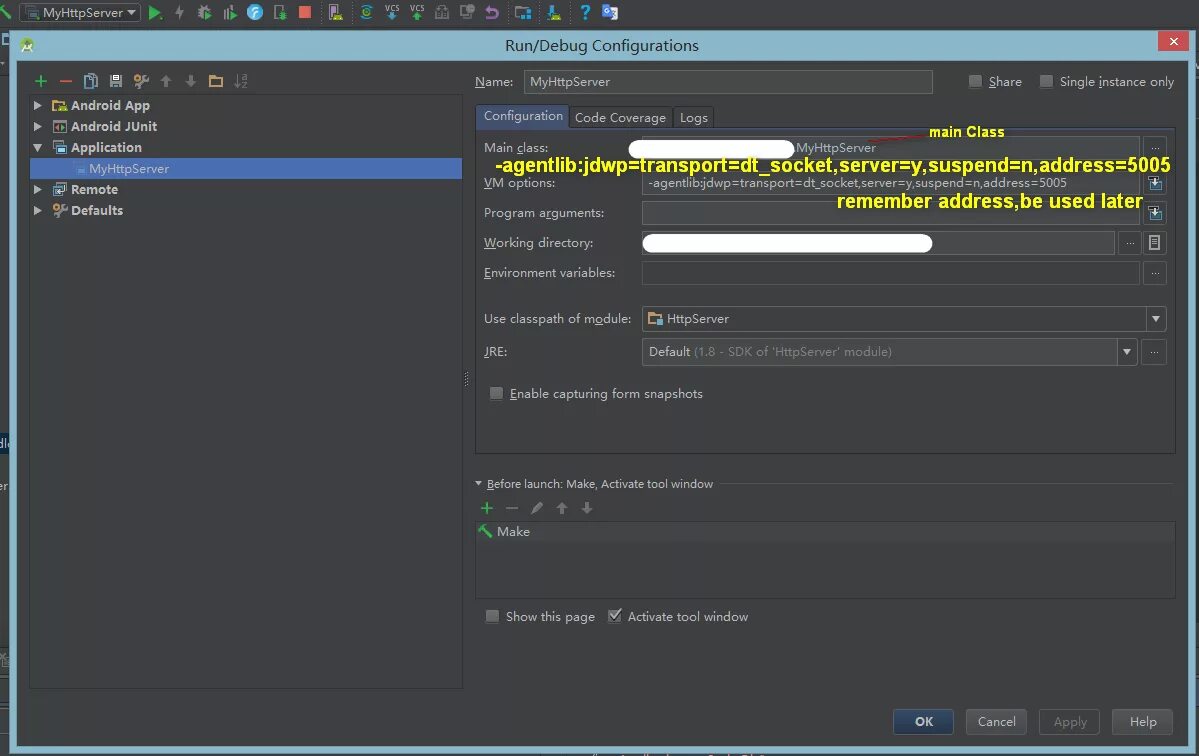Image resolution: width=1199 pixels, height=756 pixels.
Task: Uncheck Activate tool window
Action: [x=616, y=616]
